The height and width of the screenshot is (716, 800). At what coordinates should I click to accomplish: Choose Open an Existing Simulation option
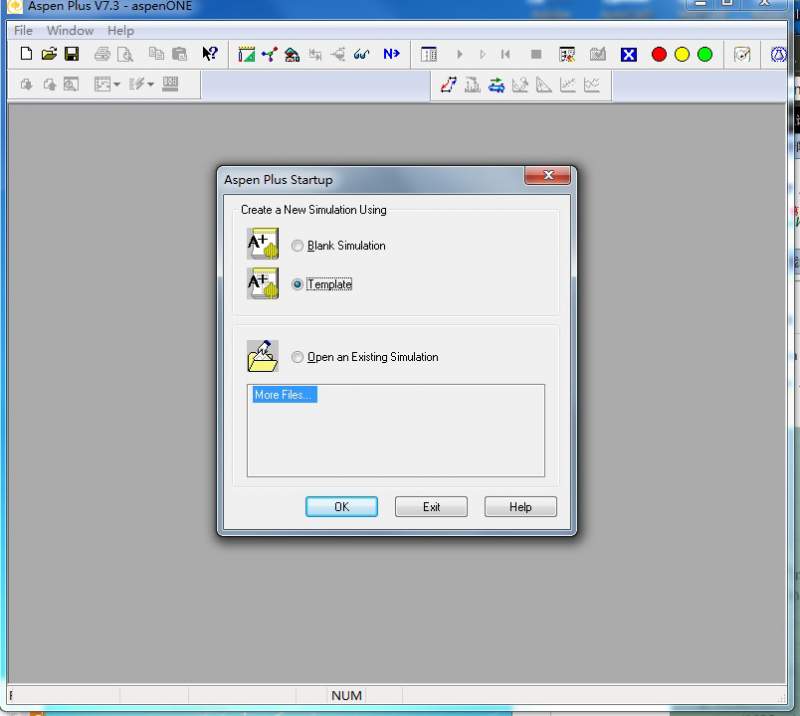tap(297, 357)
